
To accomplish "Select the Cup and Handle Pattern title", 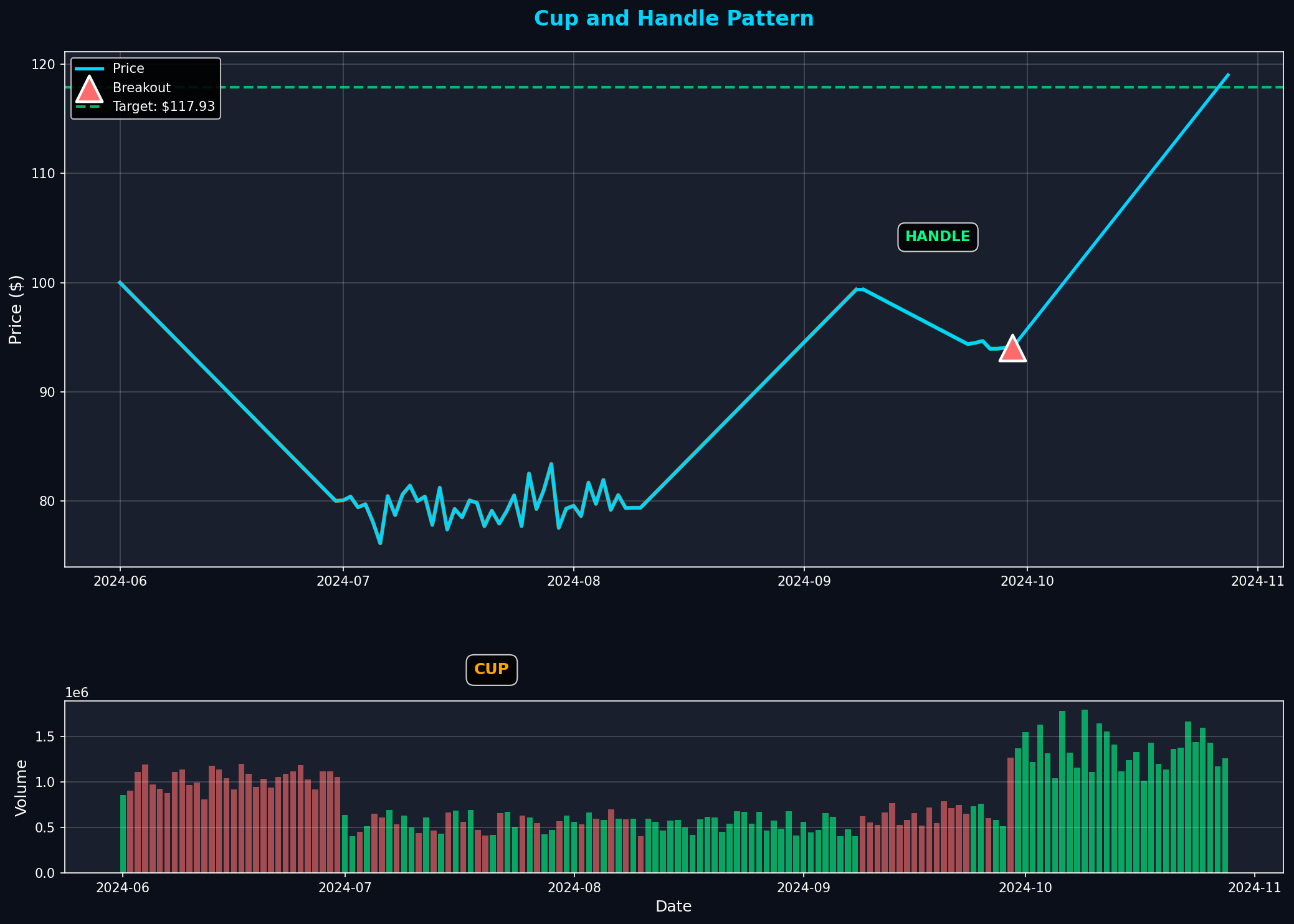I will click(x=673, y=18).
